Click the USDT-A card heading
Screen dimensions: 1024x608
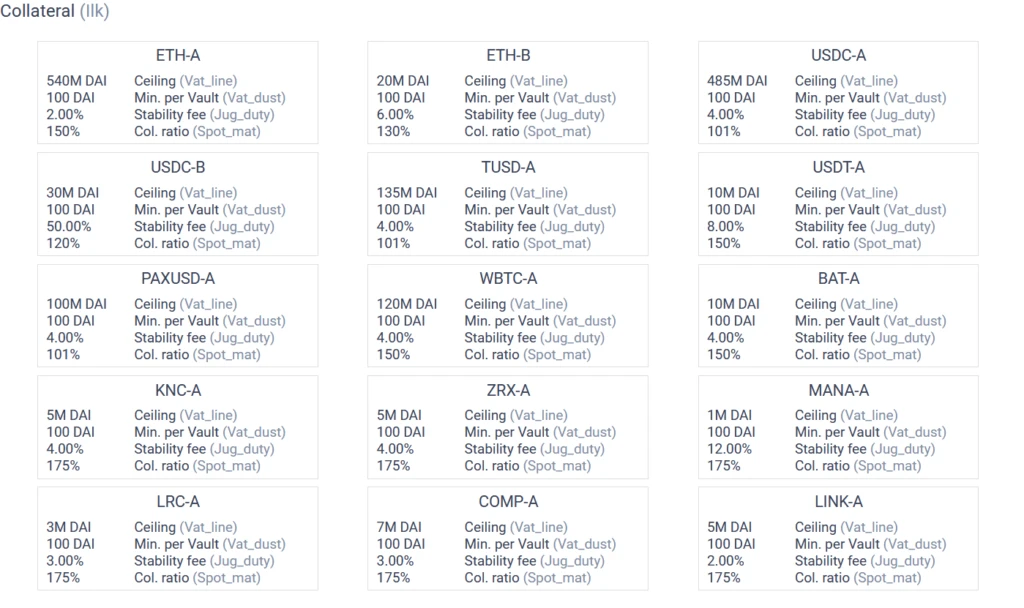click(839, 167)
